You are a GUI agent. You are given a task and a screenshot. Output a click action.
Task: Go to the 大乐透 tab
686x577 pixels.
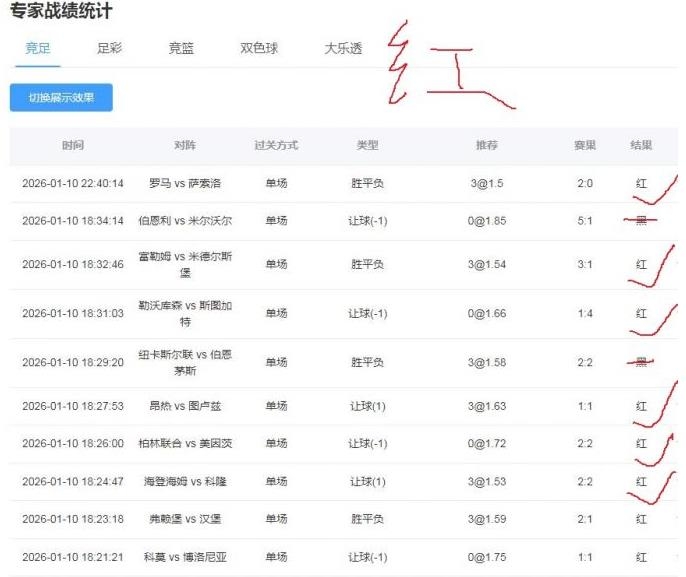(343, 48)
